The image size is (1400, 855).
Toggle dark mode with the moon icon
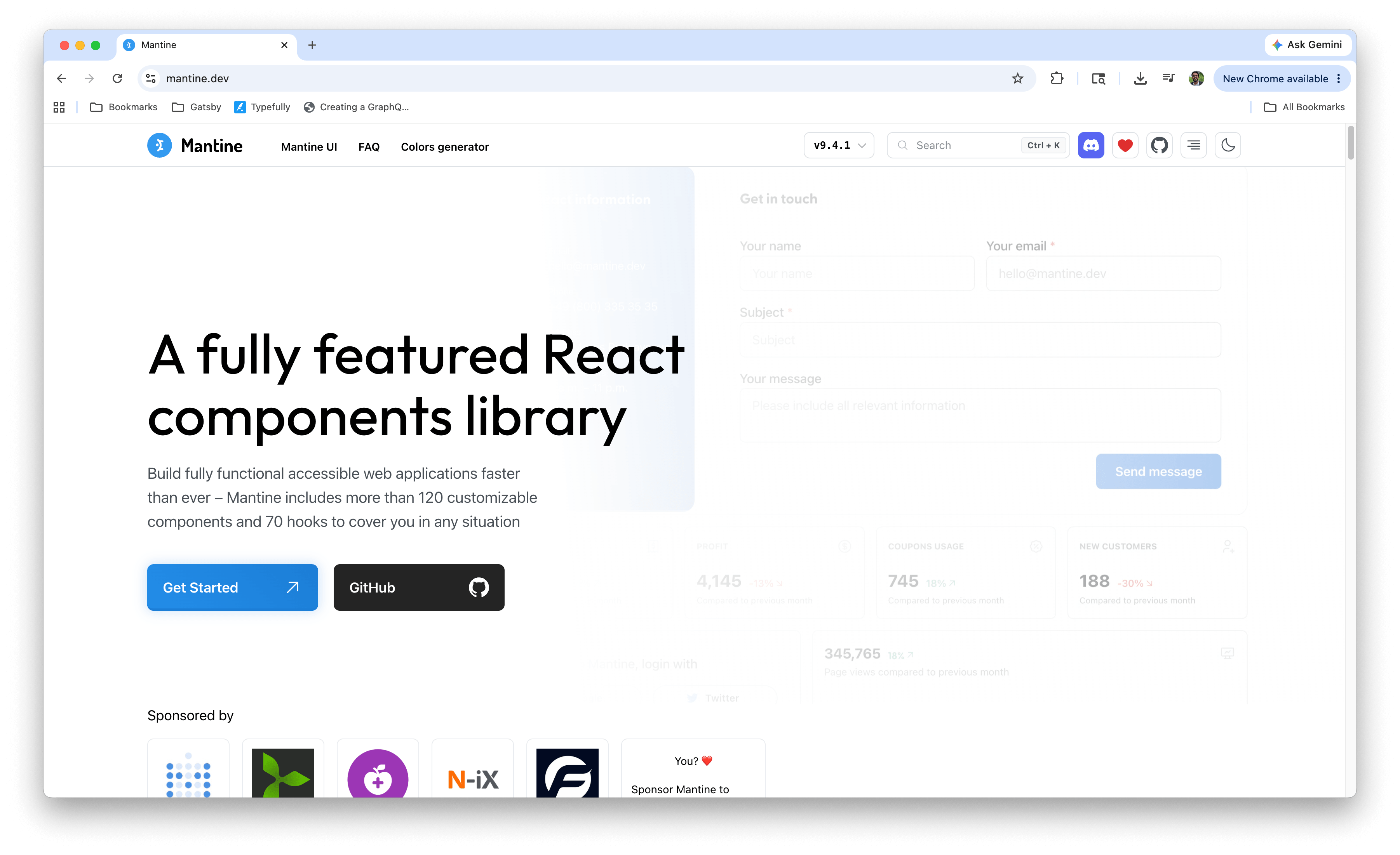coord(1227,146)
